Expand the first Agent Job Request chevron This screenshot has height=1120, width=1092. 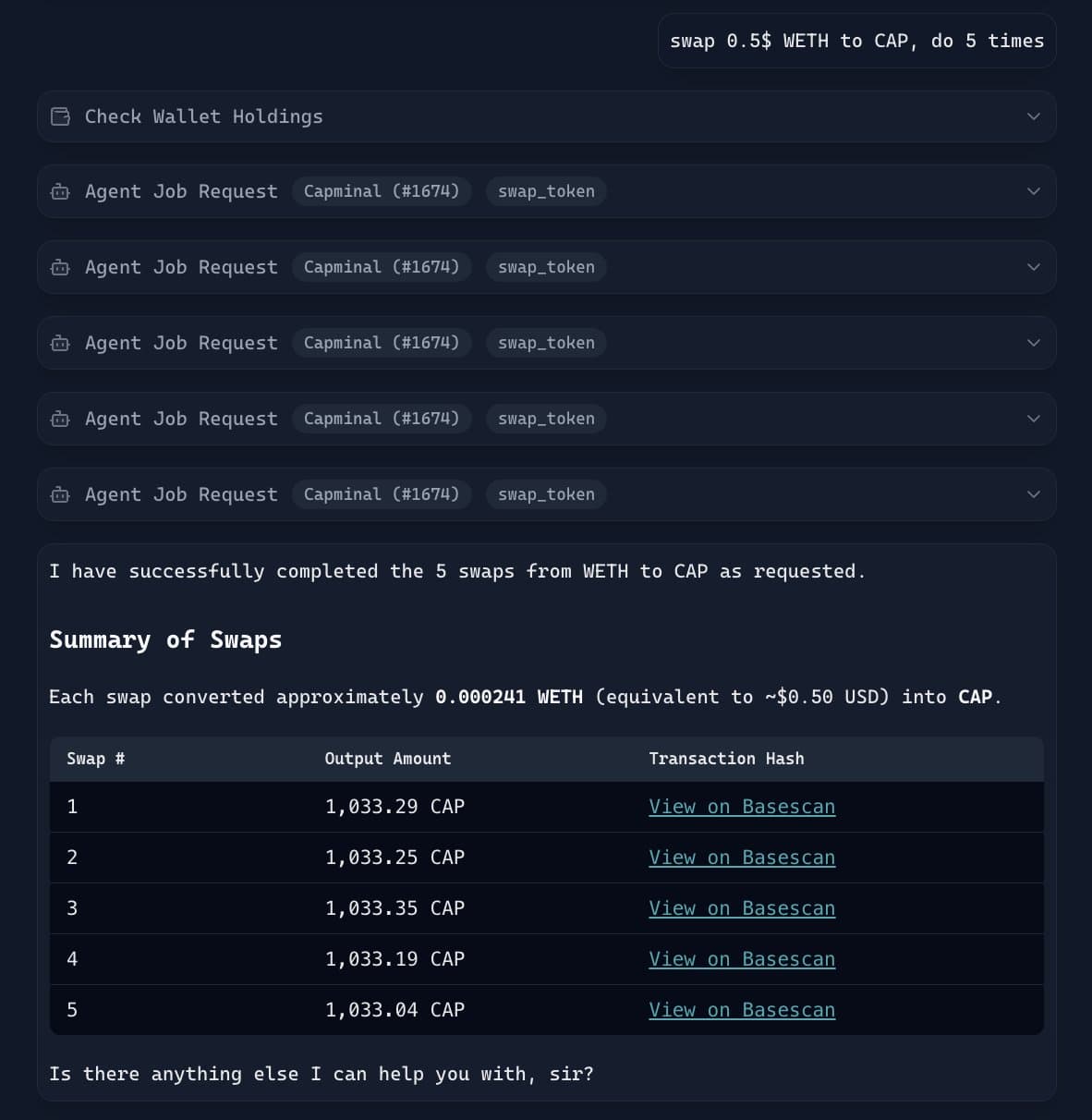[x=1033, y=191]
